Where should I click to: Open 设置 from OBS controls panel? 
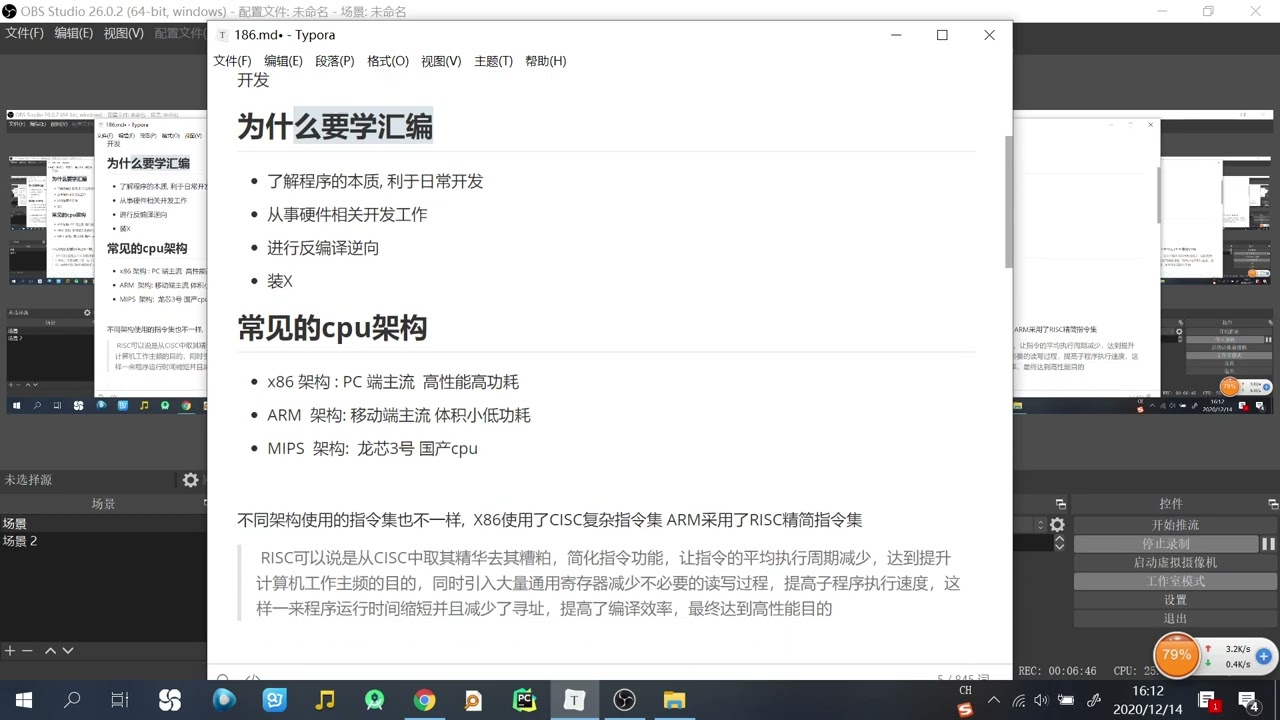pyautogui.click(x=1175, y=600)
